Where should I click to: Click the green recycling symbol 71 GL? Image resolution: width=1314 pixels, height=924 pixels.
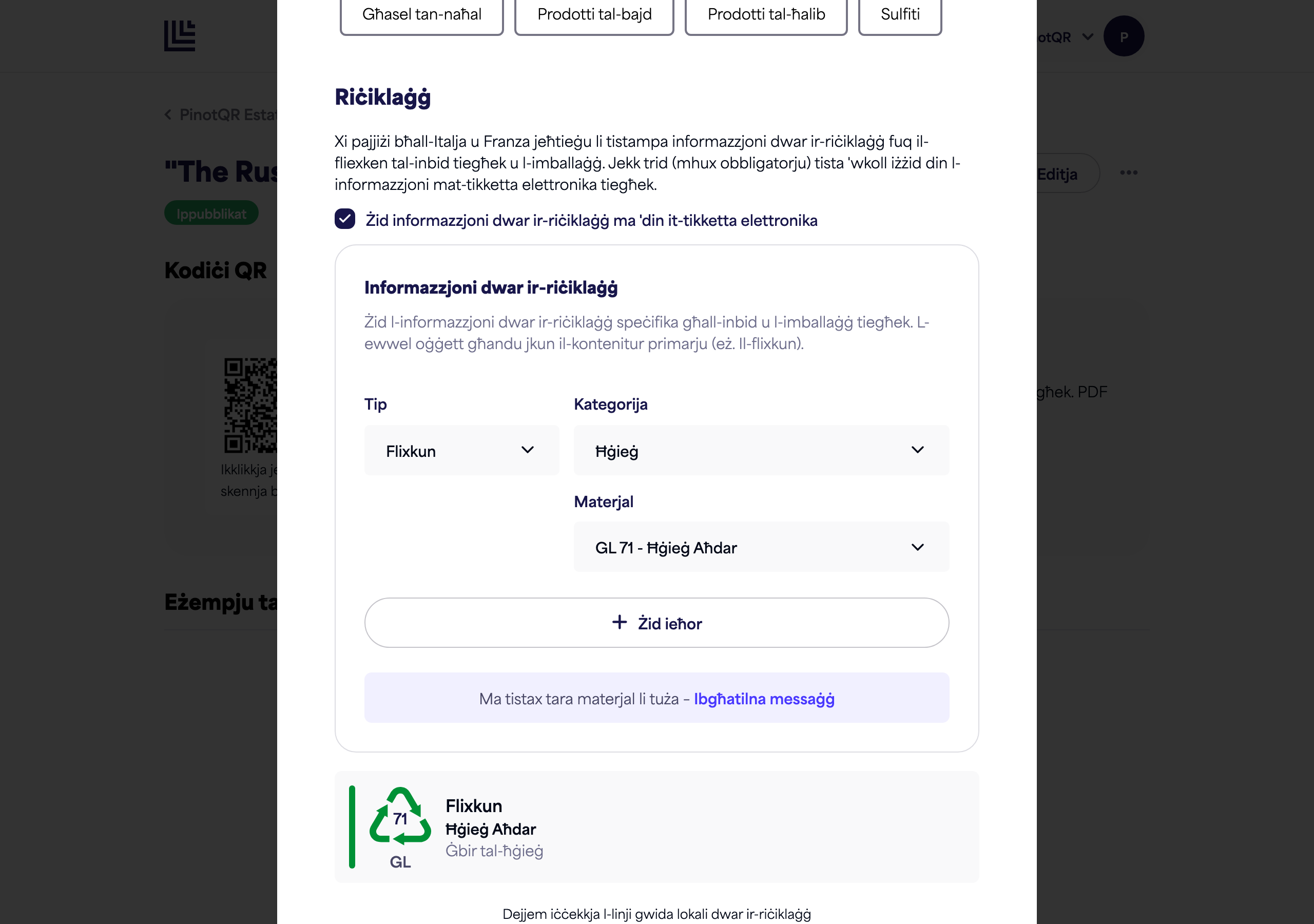point(400,826)
